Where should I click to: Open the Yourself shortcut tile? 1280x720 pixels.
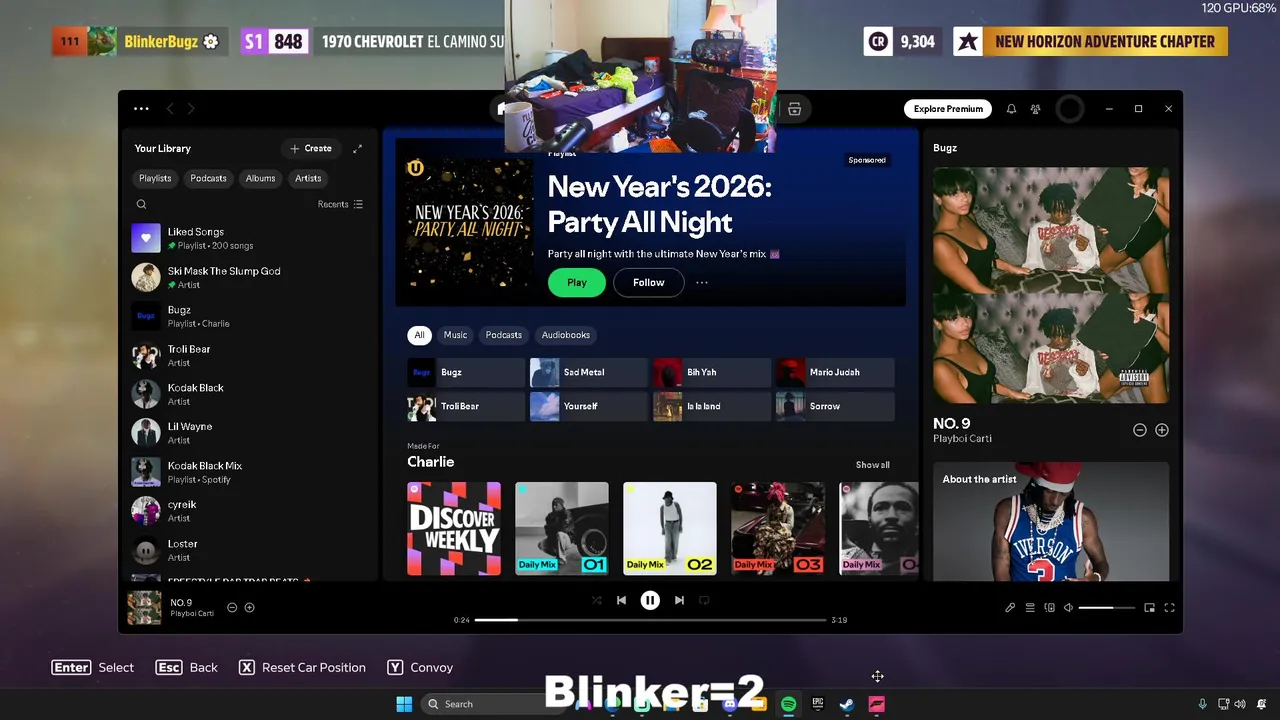coord(589,406)
